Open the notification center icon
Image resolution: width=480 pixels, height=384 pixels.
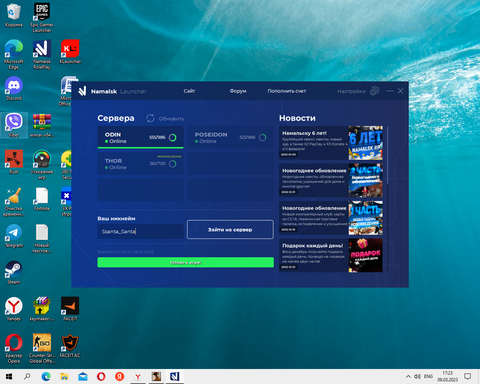click(468, 377)
